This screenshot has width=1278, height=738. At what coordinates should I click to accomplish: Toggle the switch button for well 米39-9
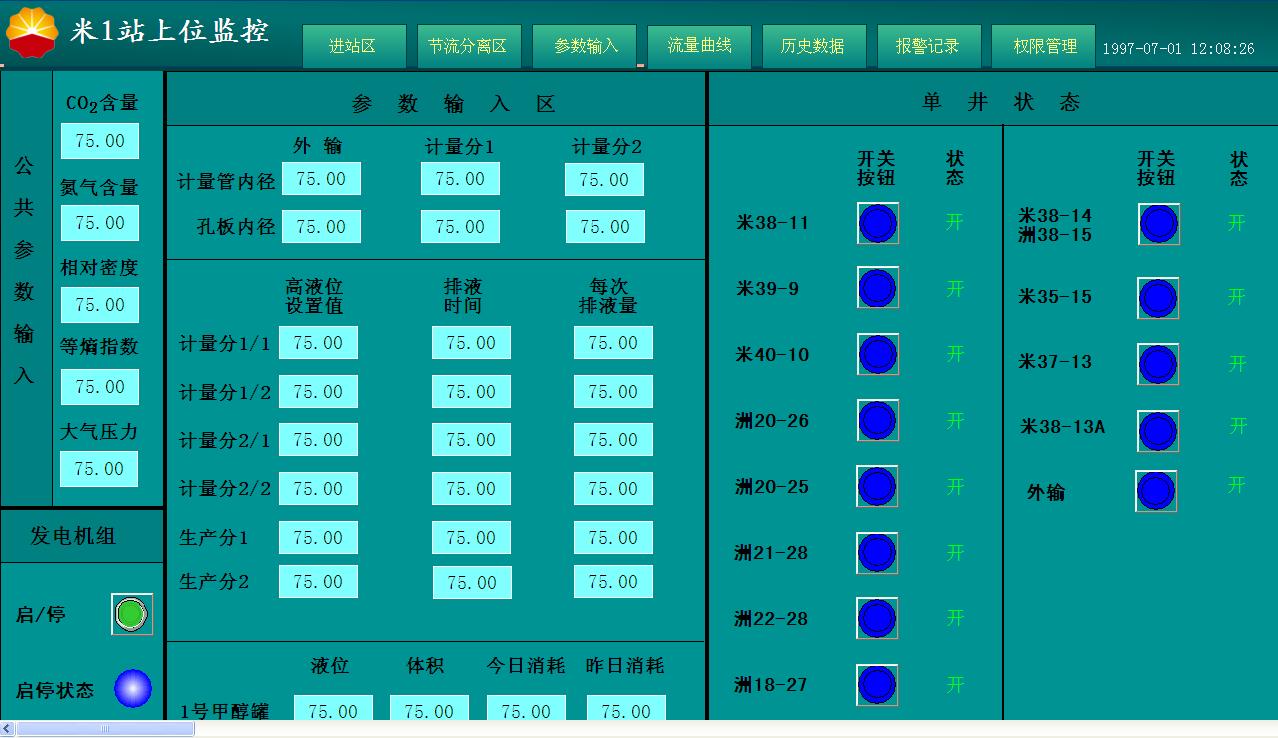(877, 288)
